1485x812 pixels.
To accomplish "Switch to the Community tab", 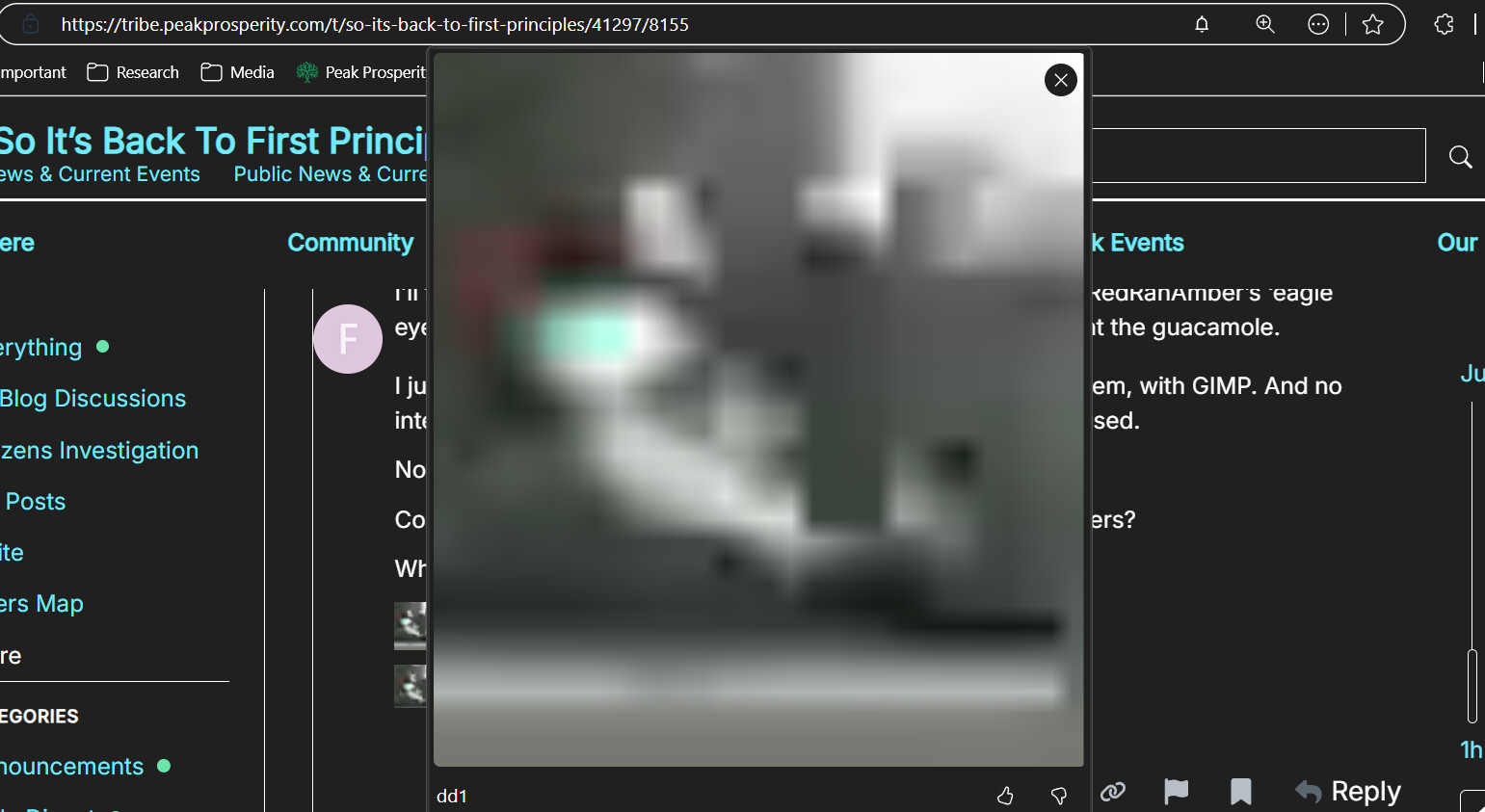I will tap(350, 243).
